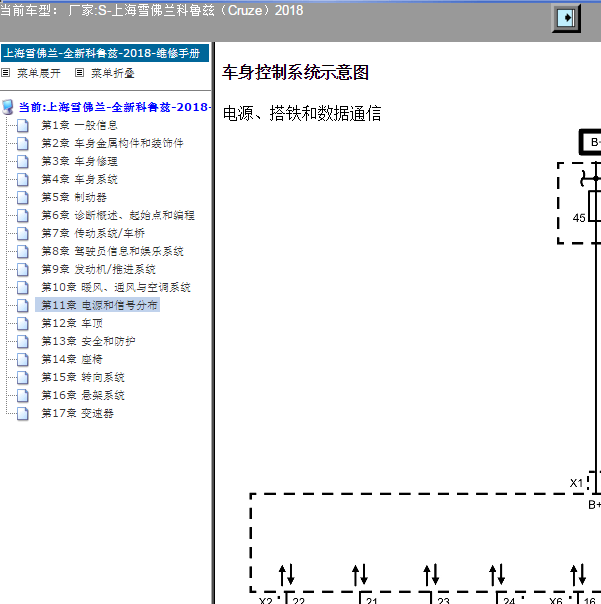Image resolution: width=601 pixels, height=604 pixels.
Task: Expand all menus via 菜单展开
Action: [39, 73]
